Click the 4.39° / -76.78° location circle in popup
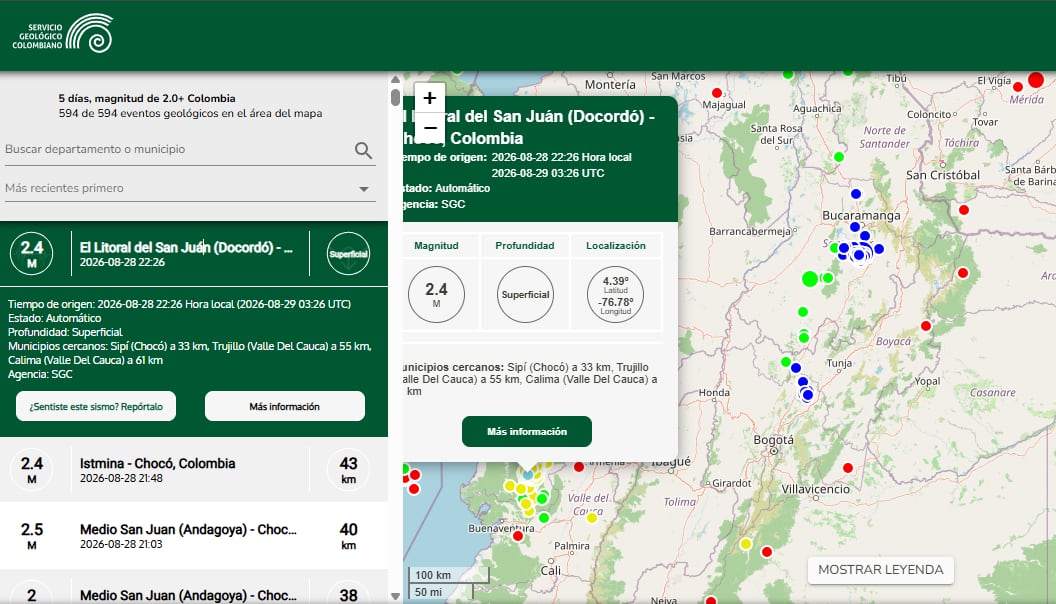 (x=616, y=294)
